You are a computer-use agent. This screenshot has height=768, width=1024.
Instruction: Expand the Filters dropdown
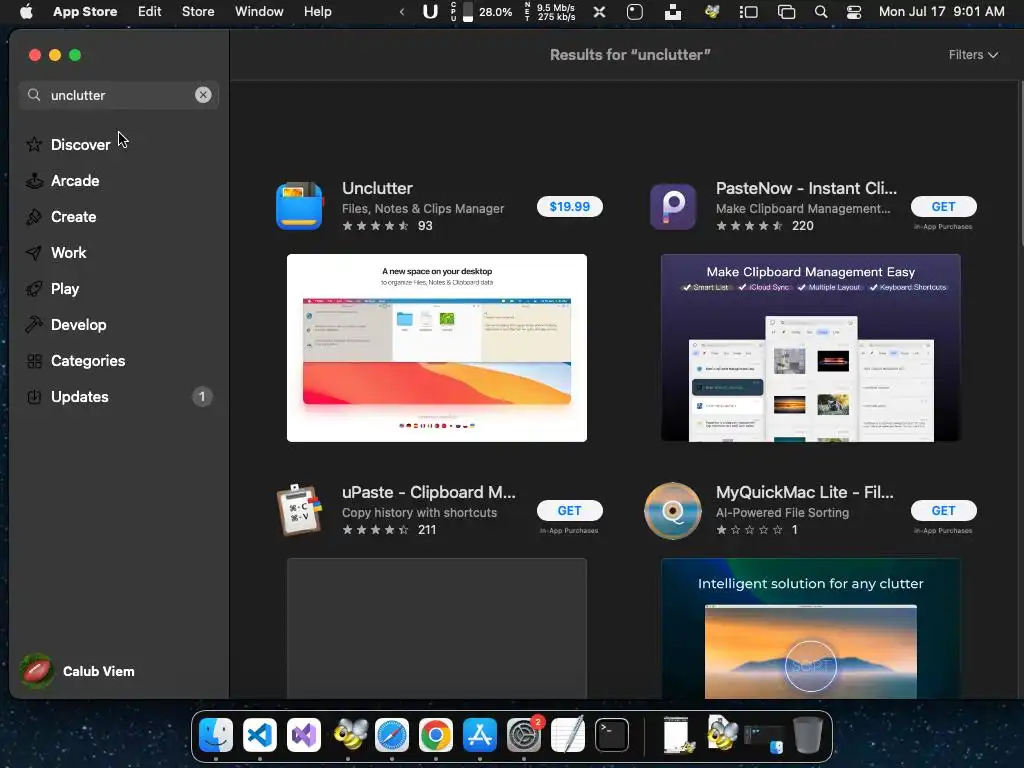973,55
